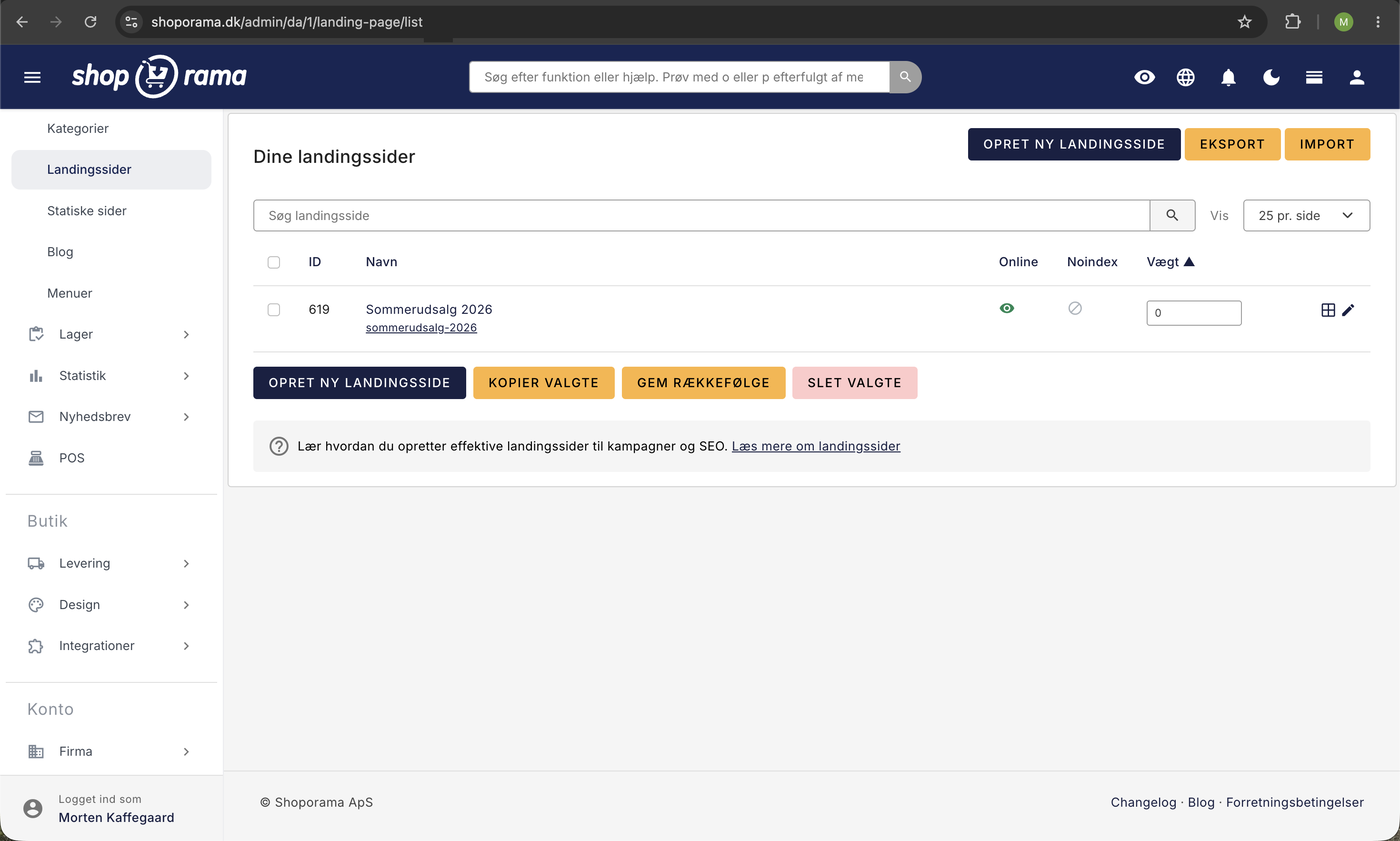Click the help question mark icon
The image size is (1400, 841).
pyautogui.click(x=279, y=446)
